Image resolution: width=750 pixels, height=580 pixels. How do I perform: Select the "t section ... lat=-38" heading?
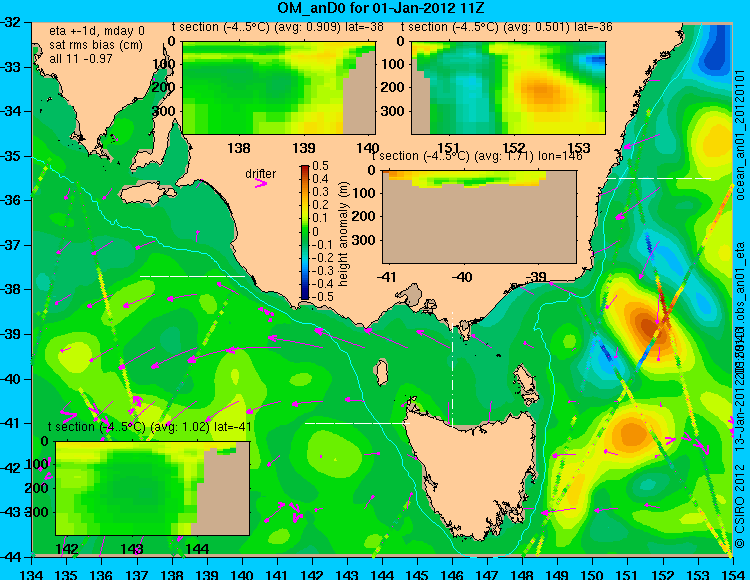tap(277, 27)
